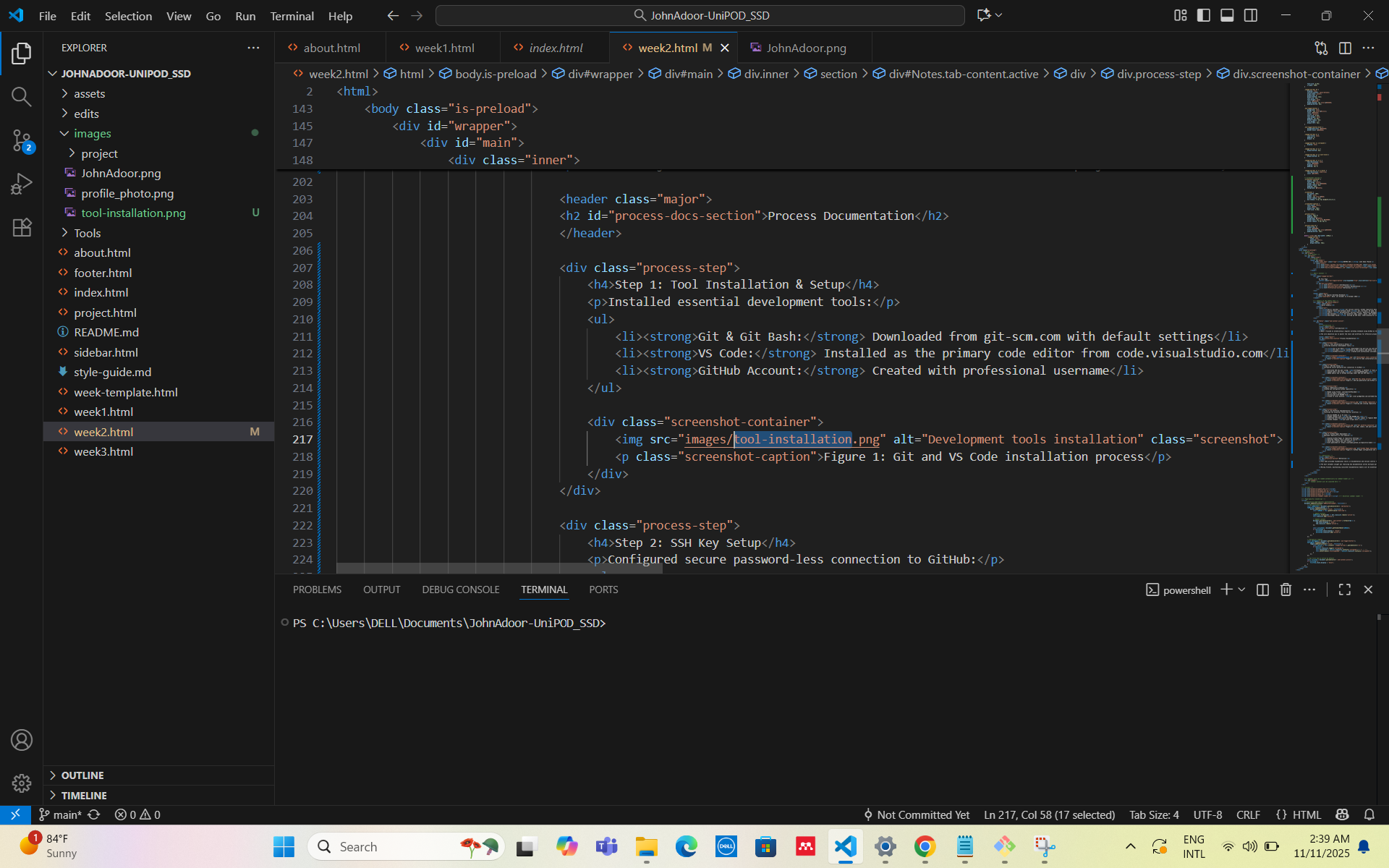Split the editor to the right
The width and height of the screenshot is (1389, 868).
pos(1345,48)
